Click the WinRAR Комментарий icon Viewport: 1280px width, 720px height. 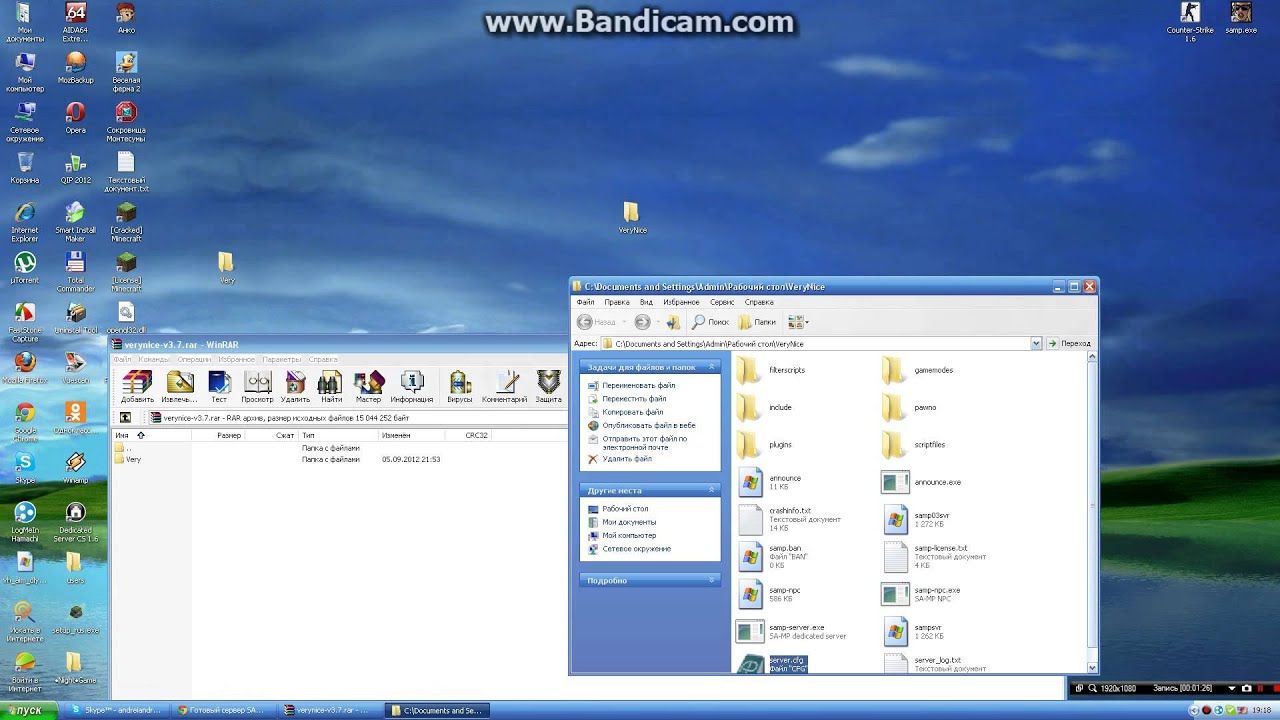click(x=504, y=386)
